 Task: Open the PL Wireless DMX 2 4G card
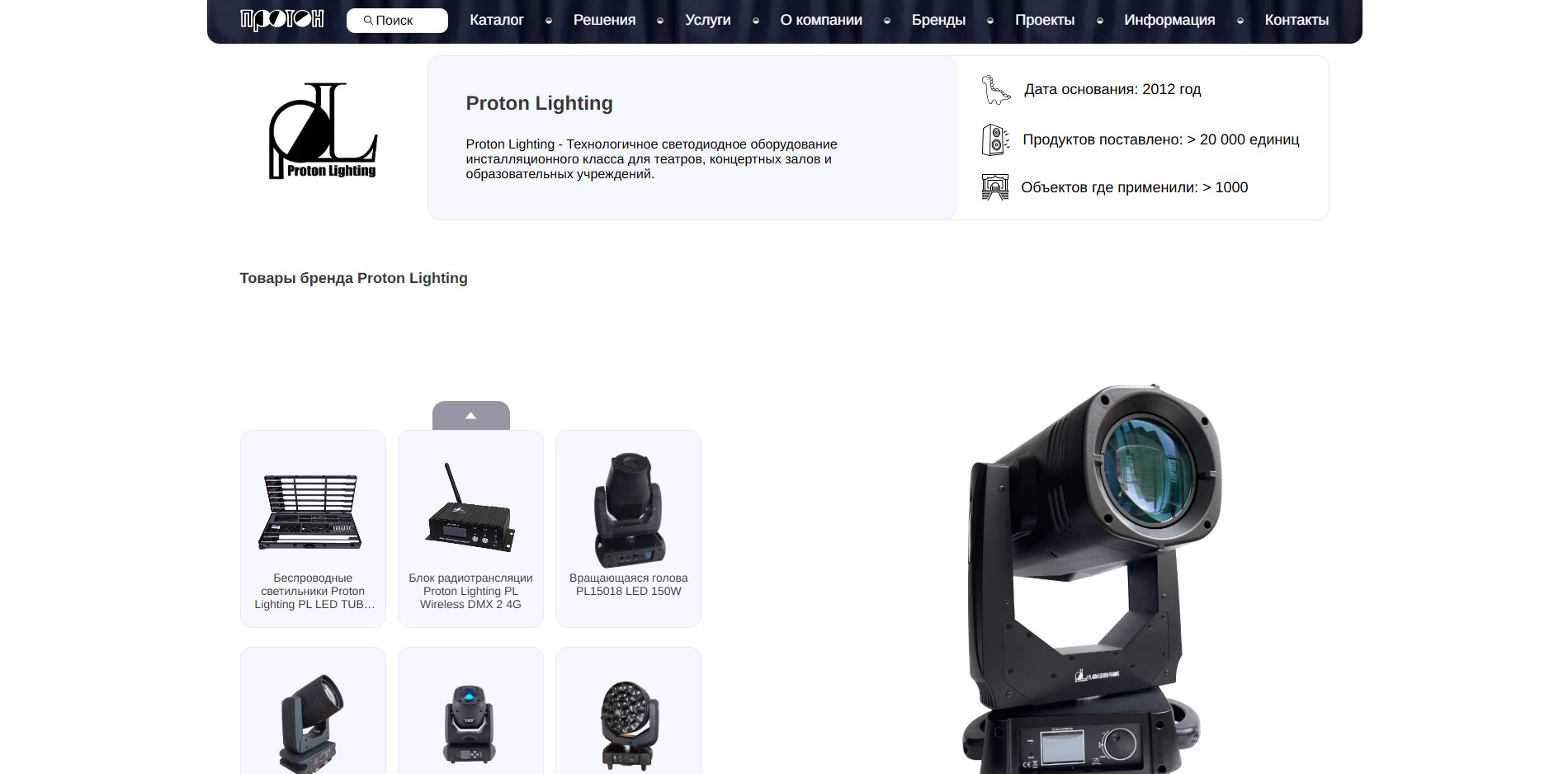(470, 529)
